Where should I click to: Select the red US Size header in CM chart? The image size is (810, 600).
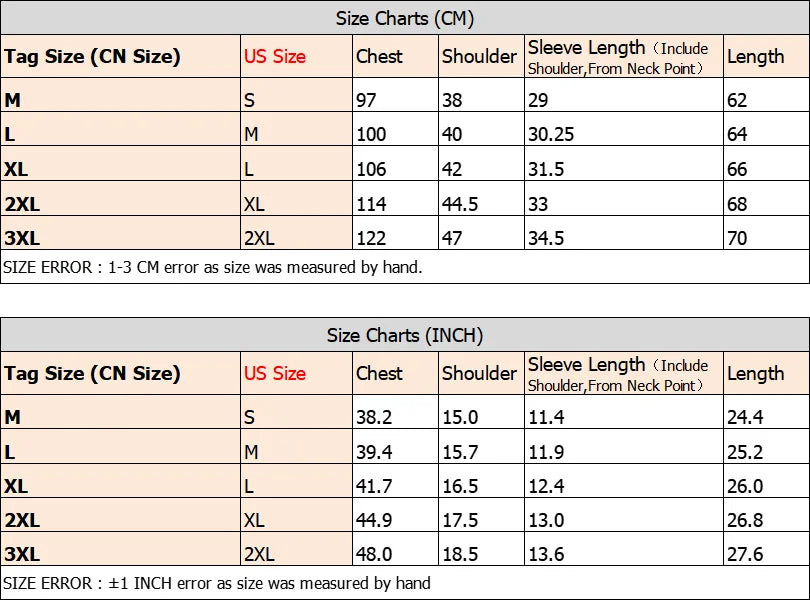pyautogui.click(x=275, y=57)
